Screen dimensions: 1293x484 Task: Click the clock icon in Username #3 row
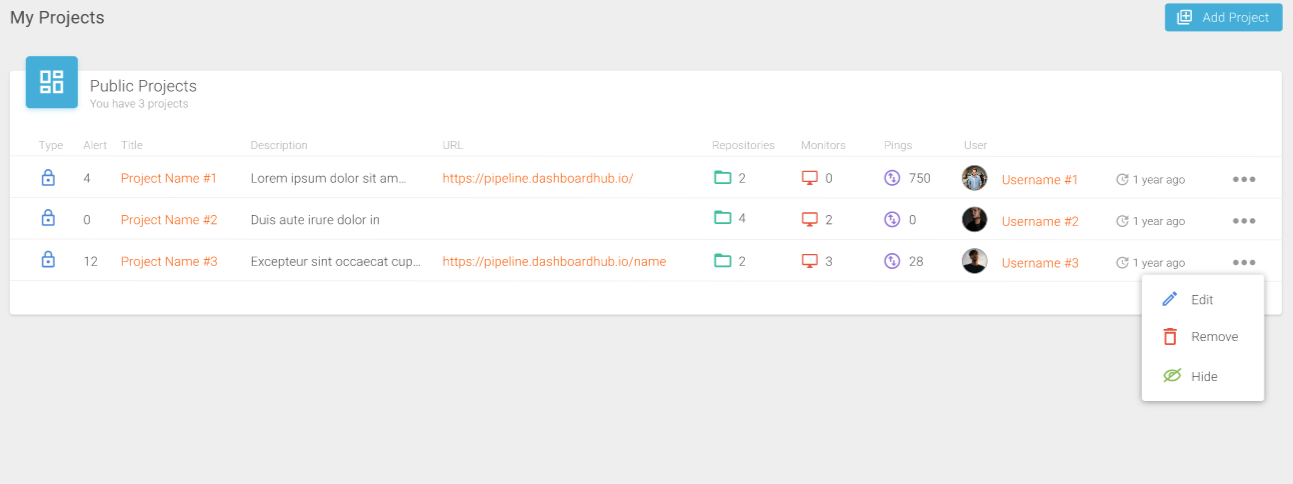coord(1122,263)
